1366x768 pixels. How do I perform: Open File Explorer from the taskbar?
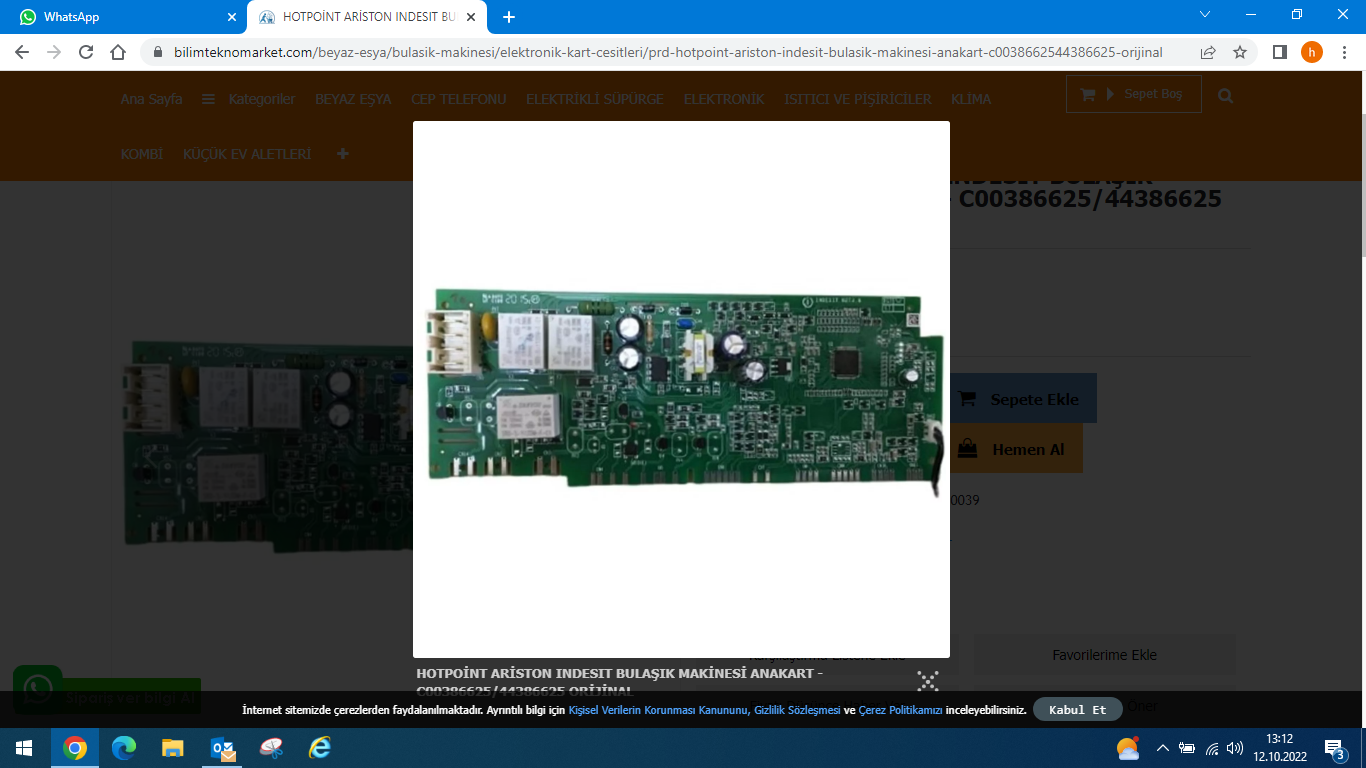pyautogui.click(x=173, y=748)
